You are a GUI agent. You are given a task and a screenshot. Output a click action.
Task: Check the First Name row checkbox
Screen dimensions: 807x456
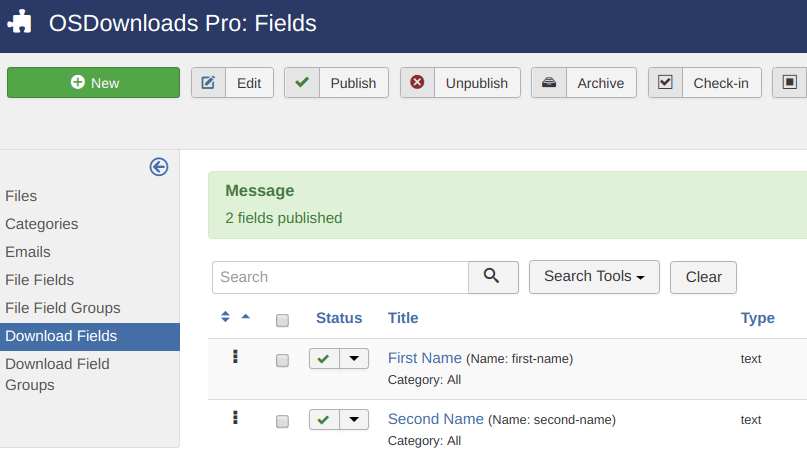tap(282, 360)
